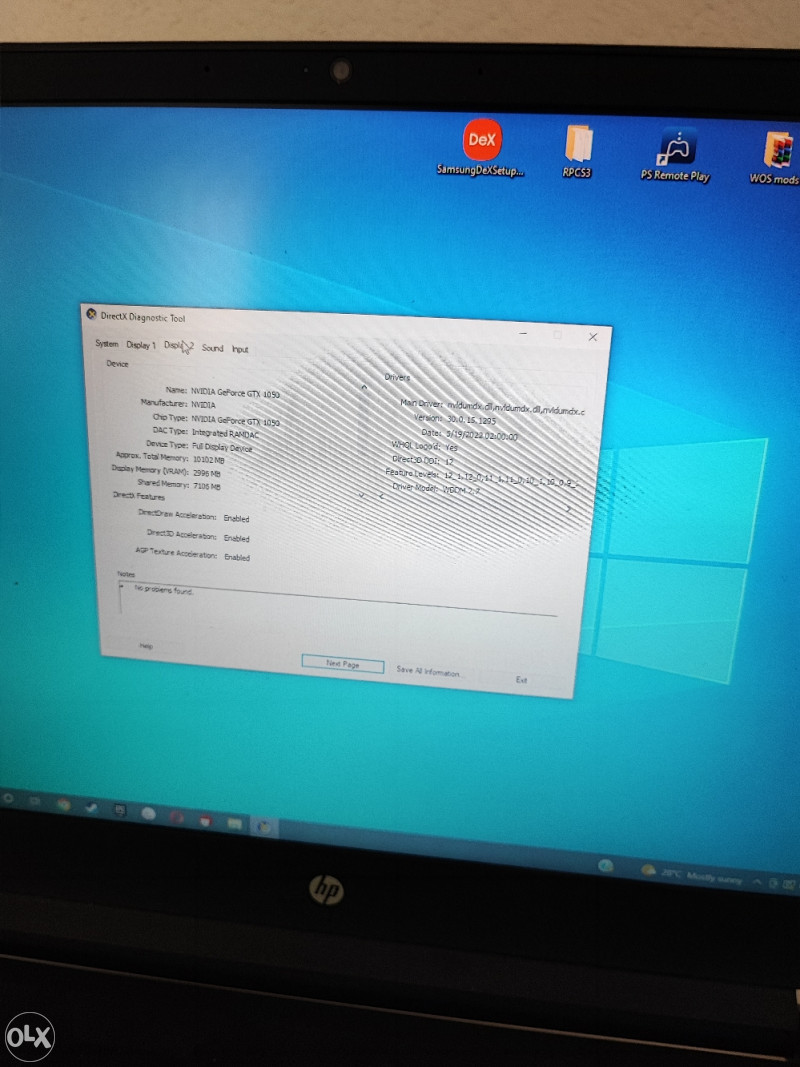Select the Manufacturer value NVIDIA
Image resolution: width=800 pixels, height=1067 pixels.
click(x=203, y=404)
